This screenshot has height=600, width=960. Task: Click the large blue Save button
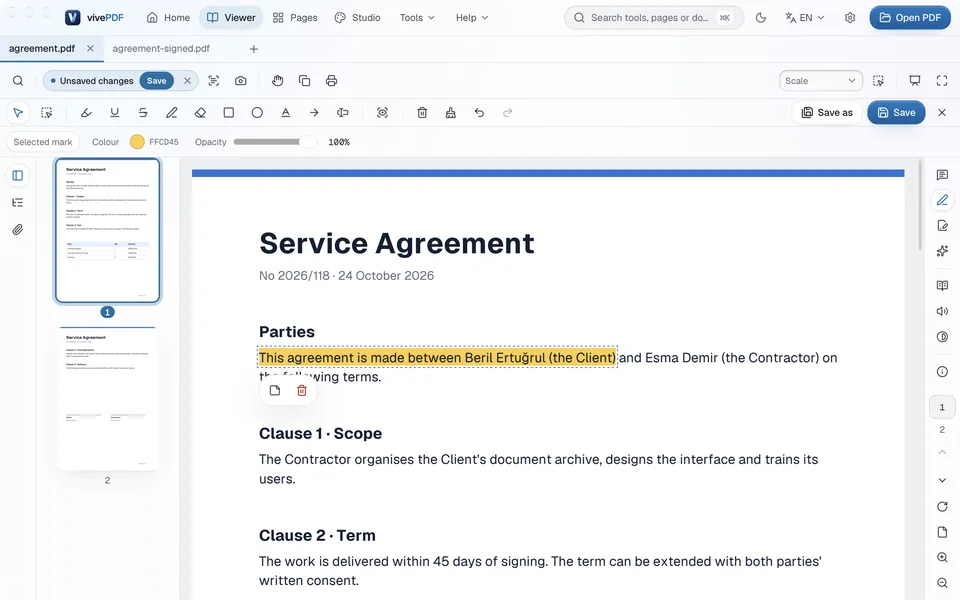point(896,113)
